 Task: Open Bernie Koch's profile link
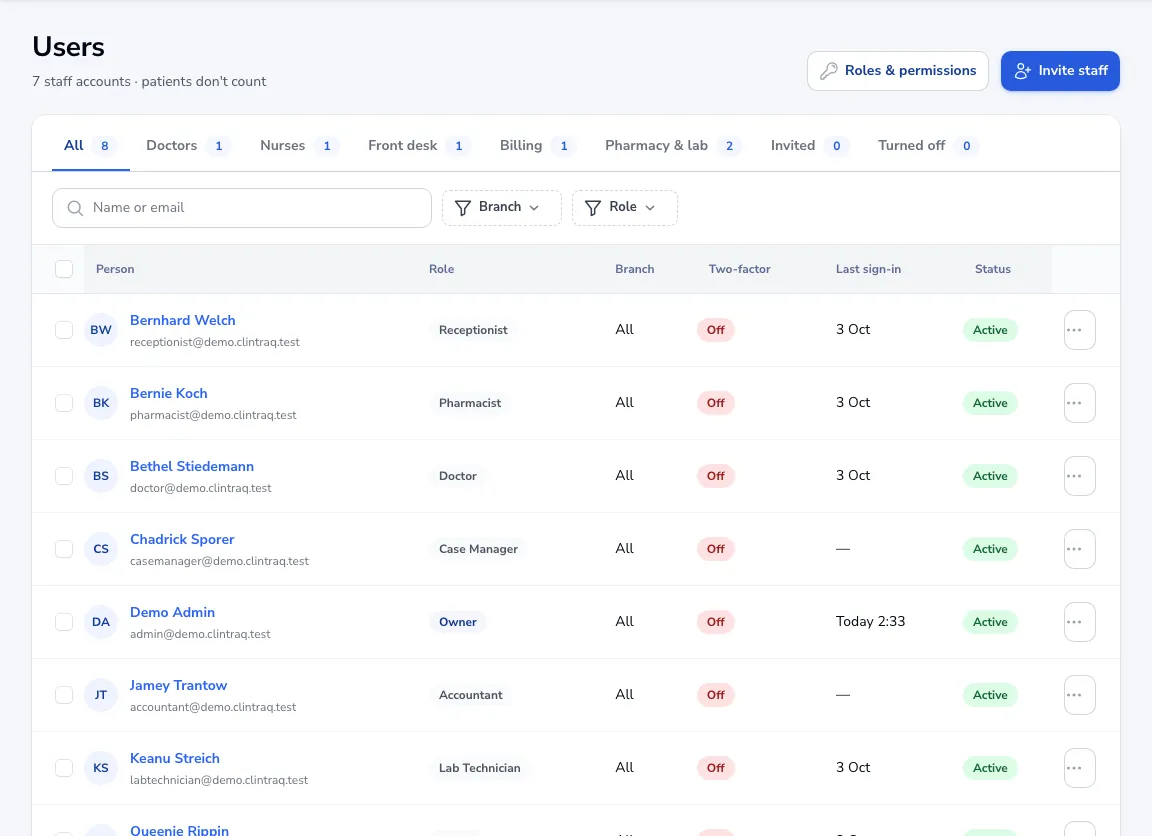tap(169, 394)
